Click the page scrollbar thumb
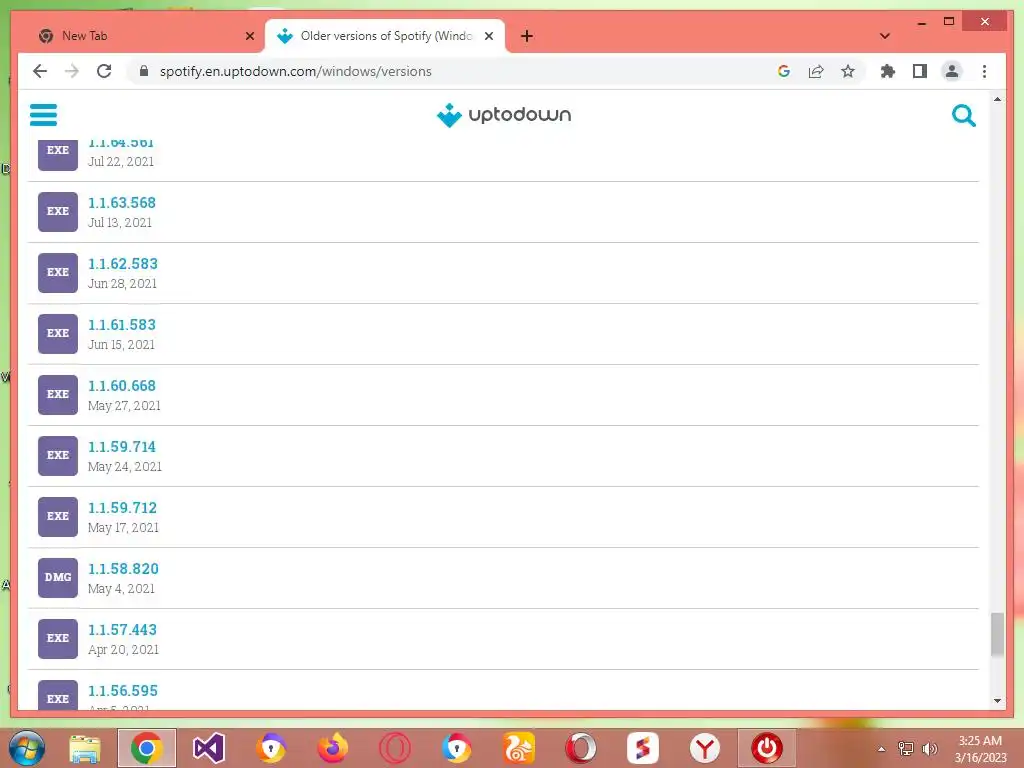The image size is (1024, 768). [997, 633]
